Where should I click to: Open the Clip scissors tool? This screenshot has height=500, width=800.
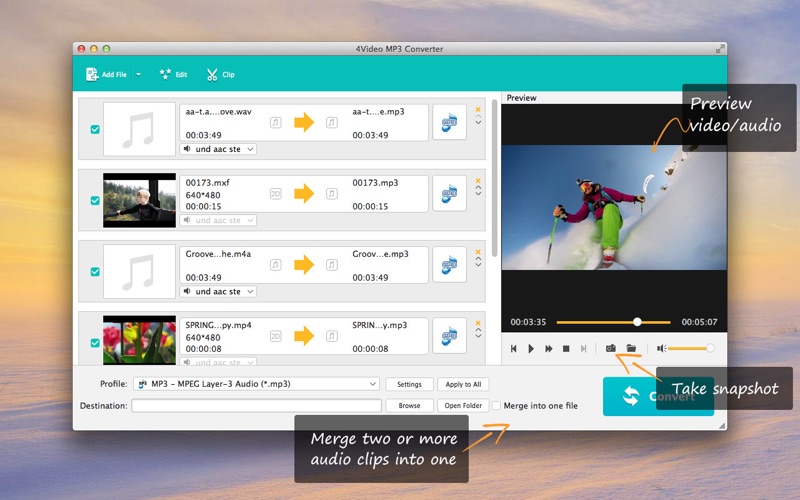point(220,74)
